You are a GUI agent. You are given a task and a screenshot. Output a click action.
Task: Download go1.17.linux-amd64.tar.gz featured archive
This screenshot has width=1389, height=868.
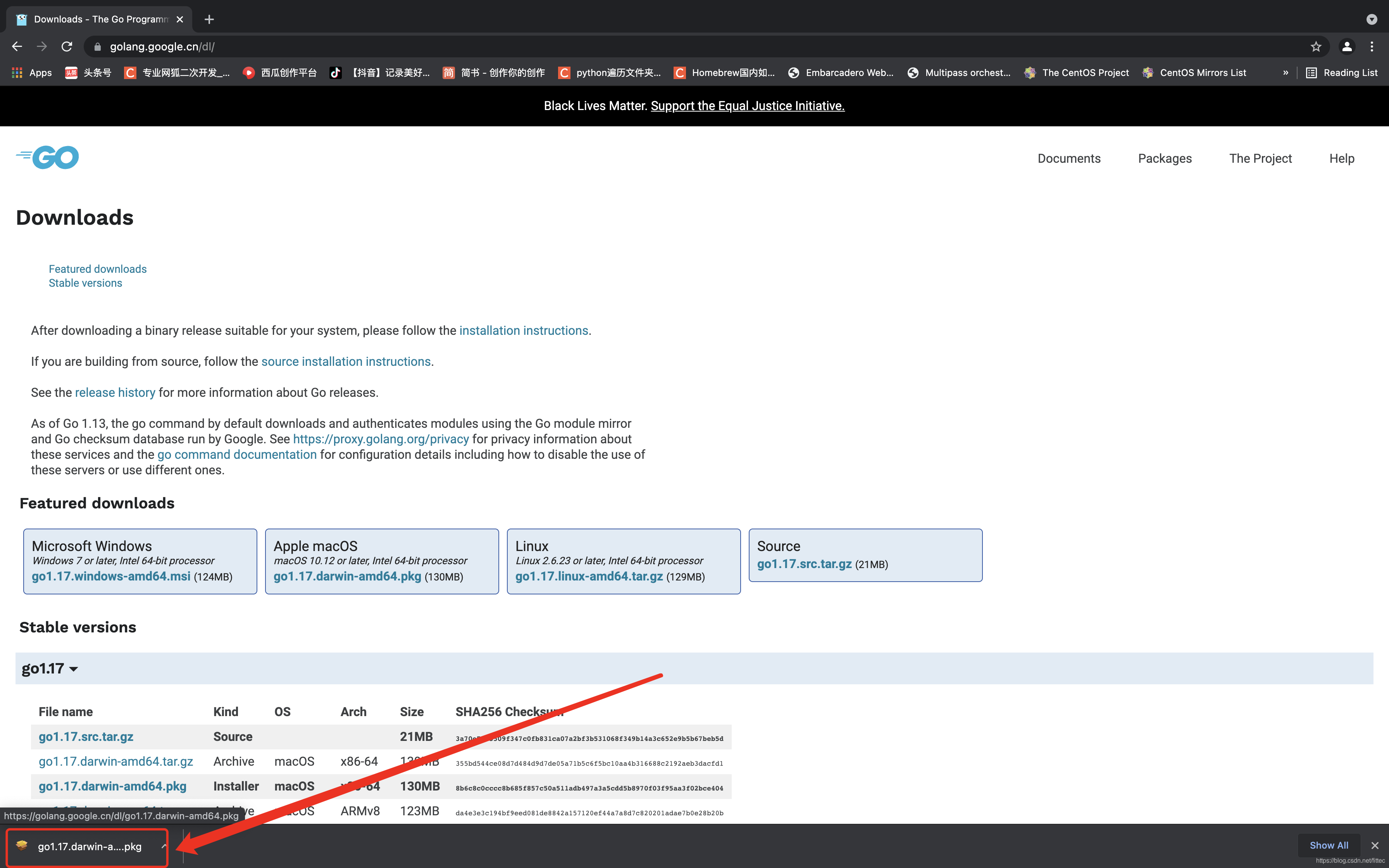point(589,576)
